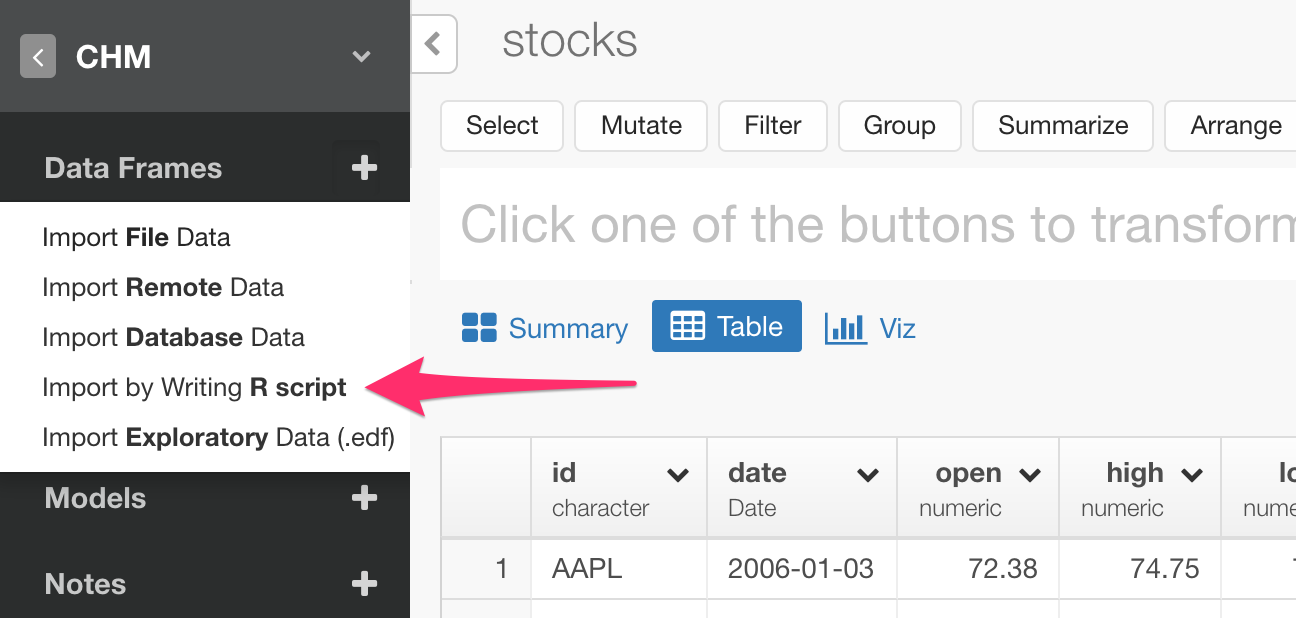Click the plus icon next to Notes
The image size is (1296, 618).
pos(365,583)
